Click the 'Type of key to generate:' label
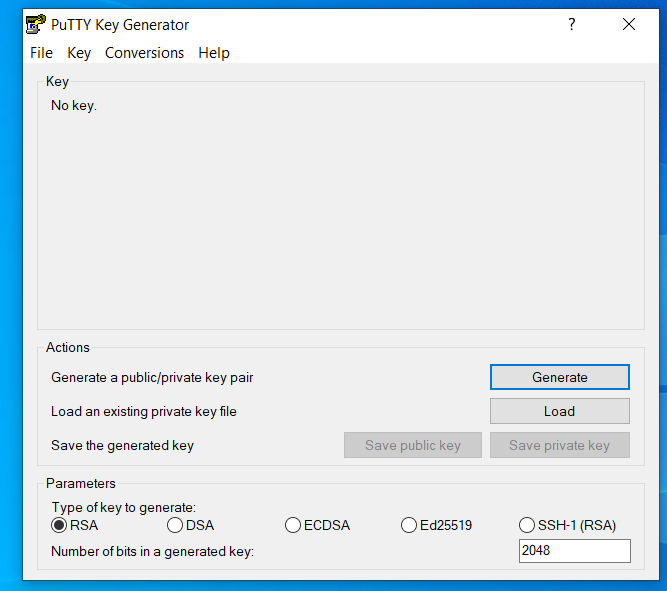 coord(124,507)
